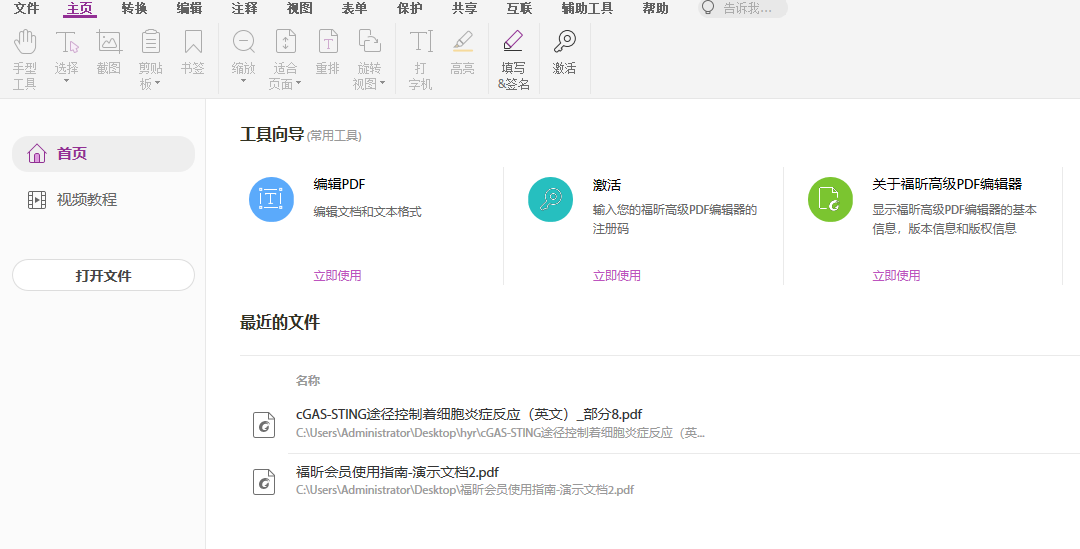This screenshot has height=549, width=1080.
Task: Click the blue Edit PDF round icon
Action: [271, 200]
